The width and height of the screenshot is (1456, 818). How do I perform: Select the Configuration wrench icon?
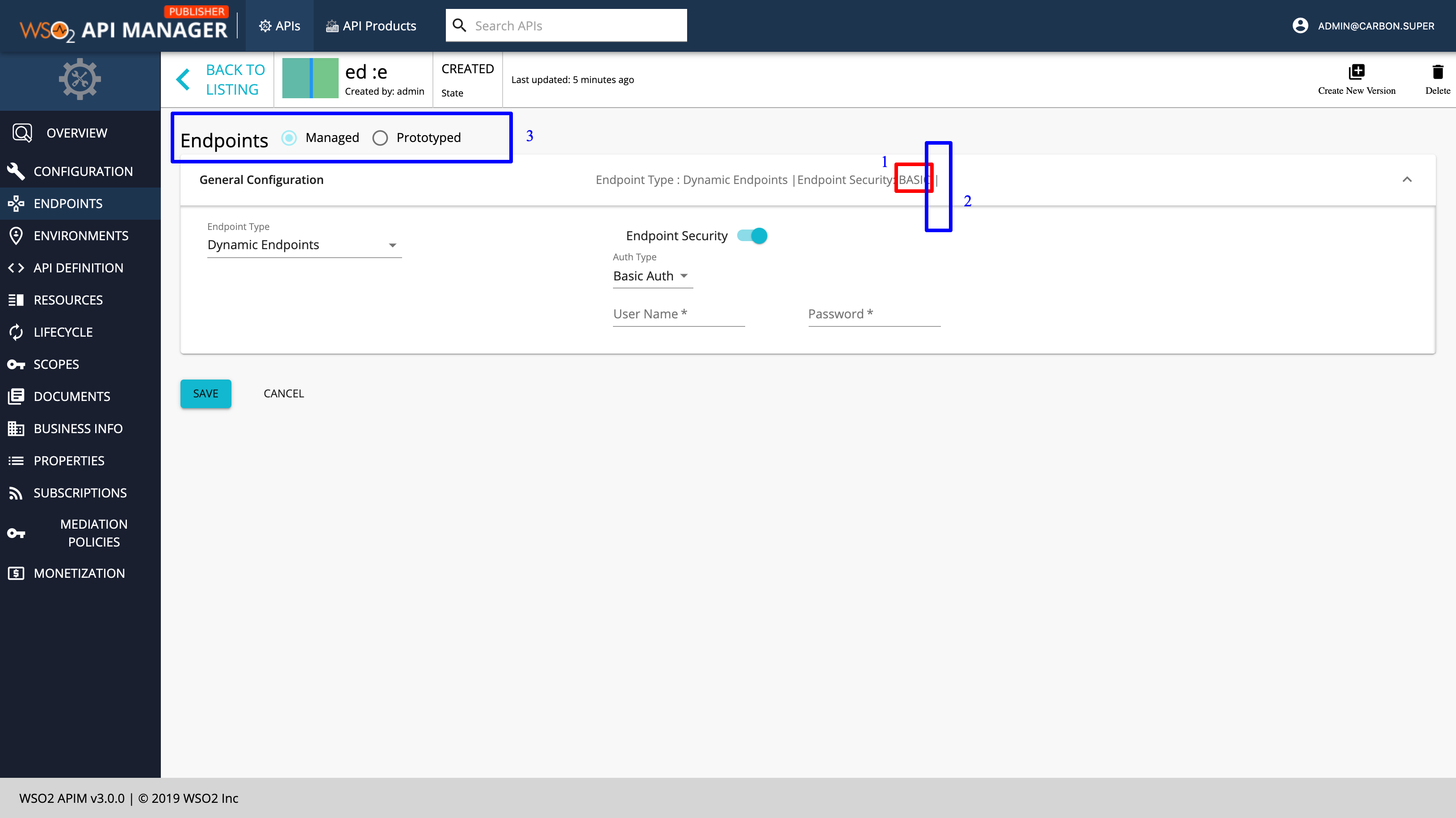17,171
